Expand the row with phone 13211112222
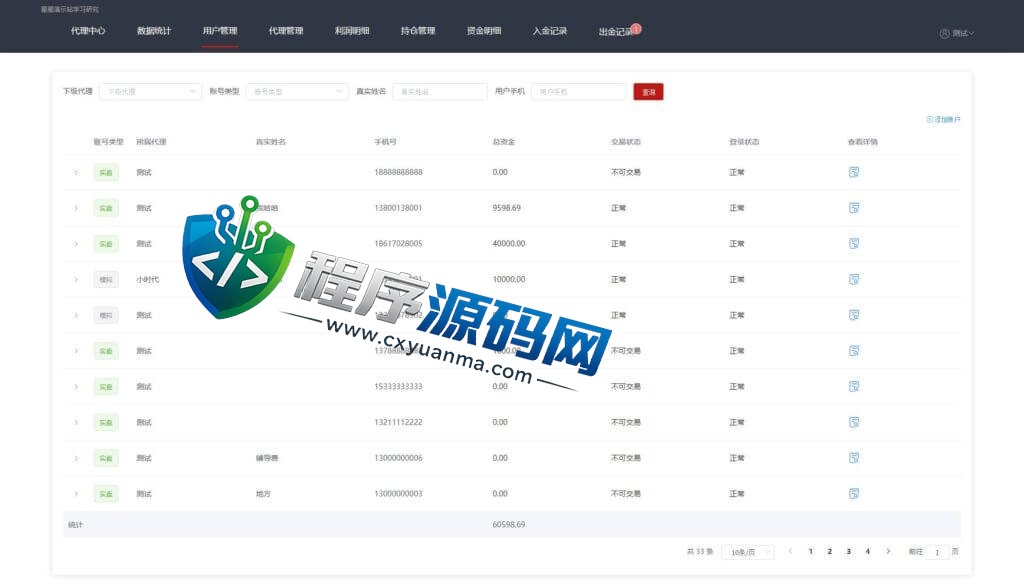 tap(76, 423)
